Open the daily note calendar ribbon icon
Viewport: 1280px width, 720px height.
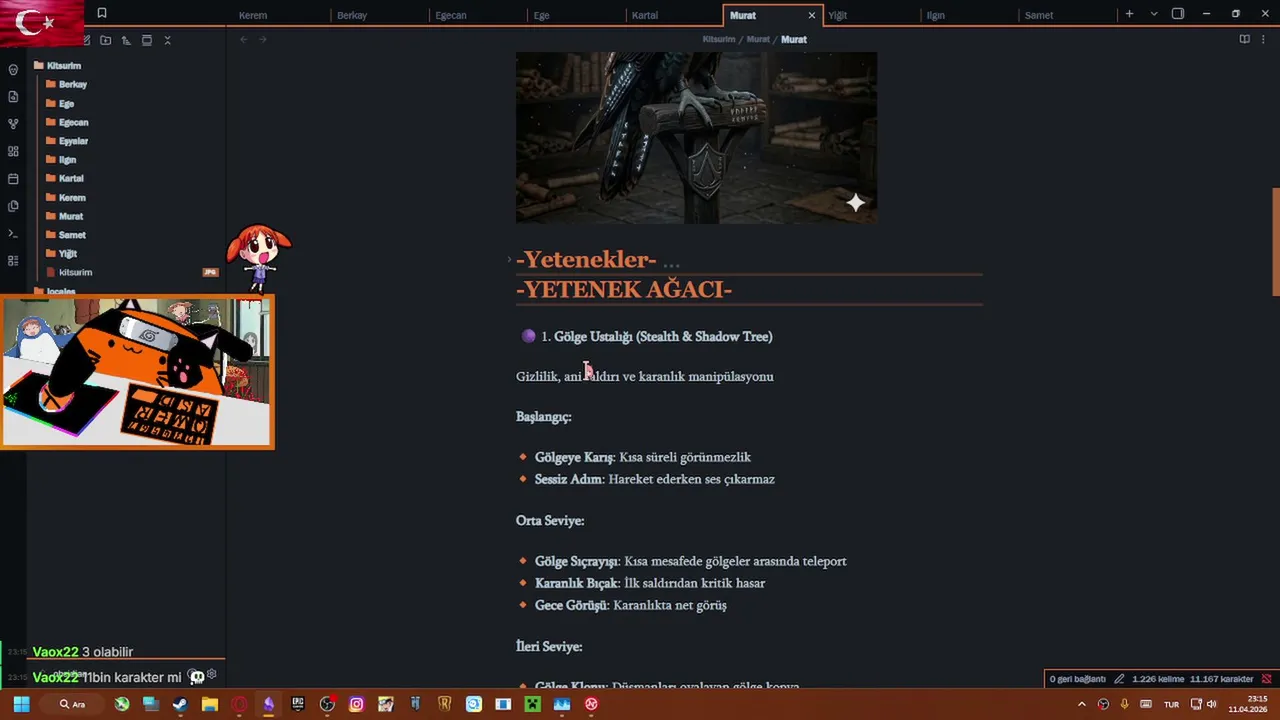(13, 179)
